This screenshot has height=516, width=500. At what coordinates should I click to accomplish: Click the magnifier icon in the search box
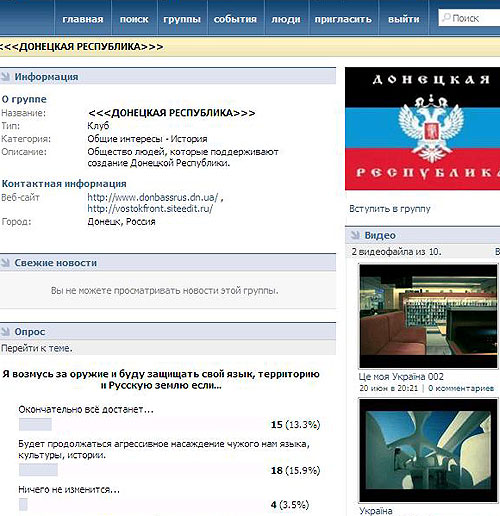[446, 17]
